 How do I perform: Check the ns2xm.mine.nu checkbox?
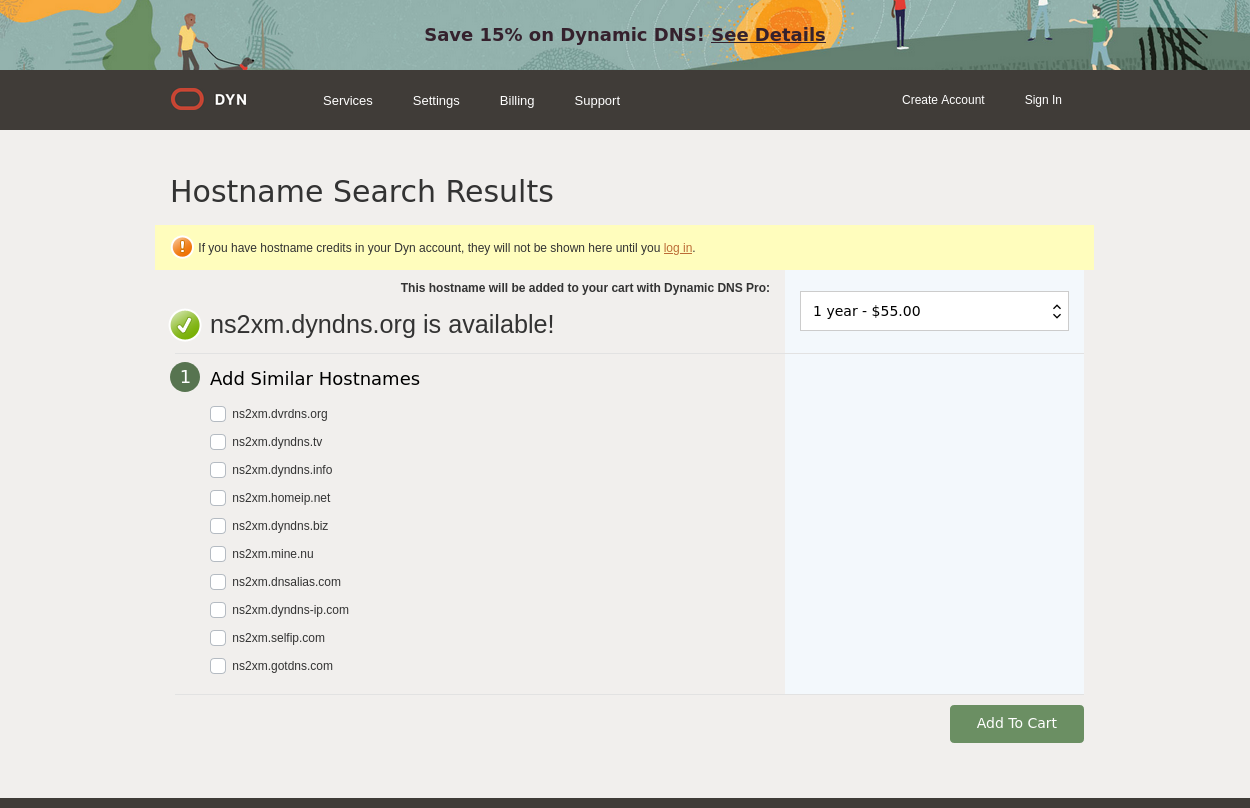(x=218, y=554)
